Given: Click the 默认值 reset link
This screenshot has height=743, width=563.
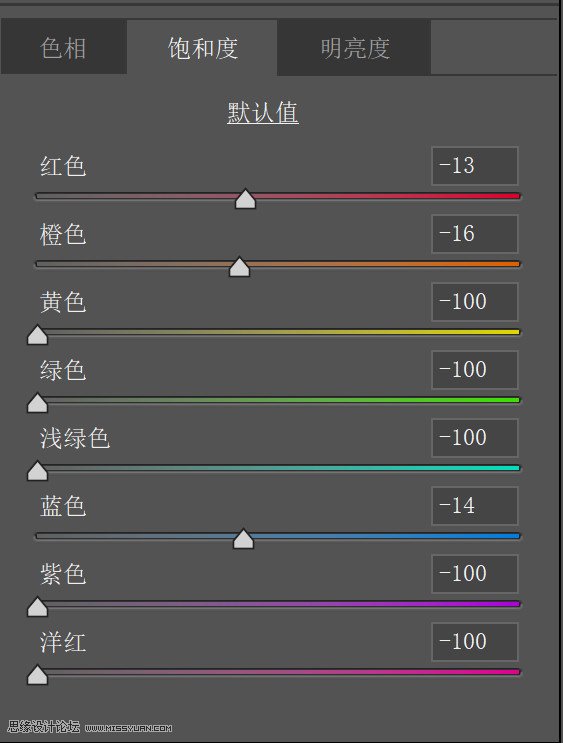Looking at the screenshot, I should click(263, 113).
